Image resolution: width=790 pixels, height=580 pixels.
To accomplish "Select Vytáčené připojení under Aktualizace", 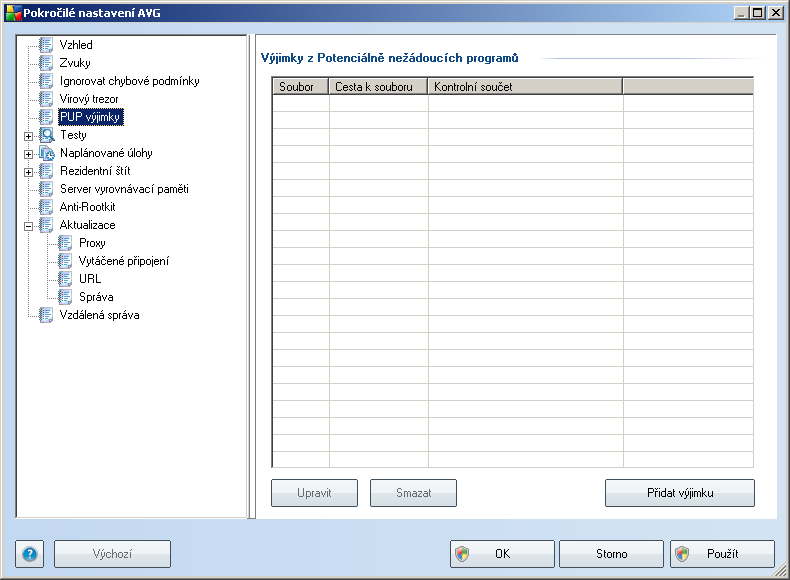I will (124, 261).
